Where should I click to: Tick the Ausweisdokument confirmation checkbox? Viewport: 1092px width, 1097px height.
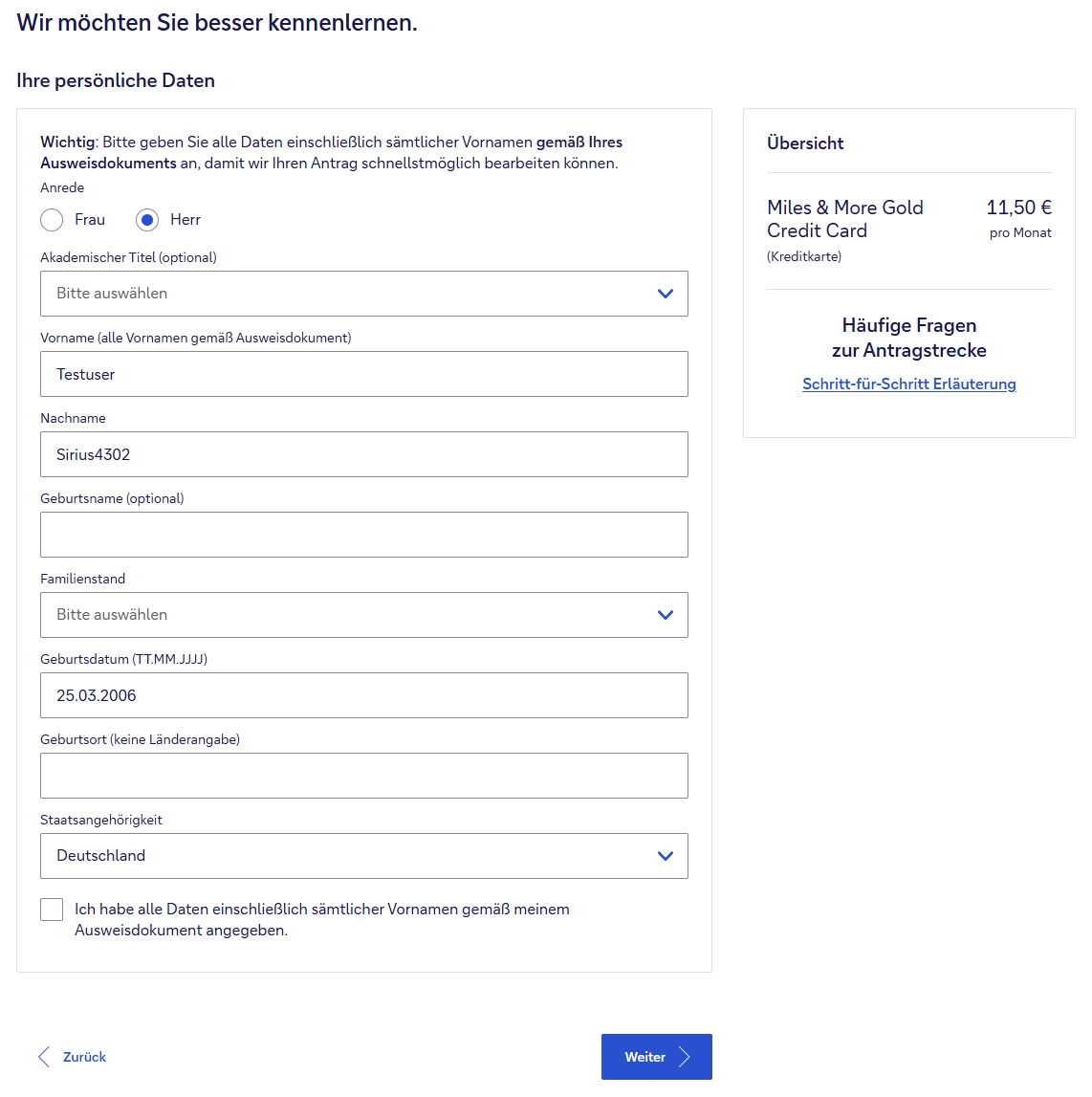(x=52, y=910)
